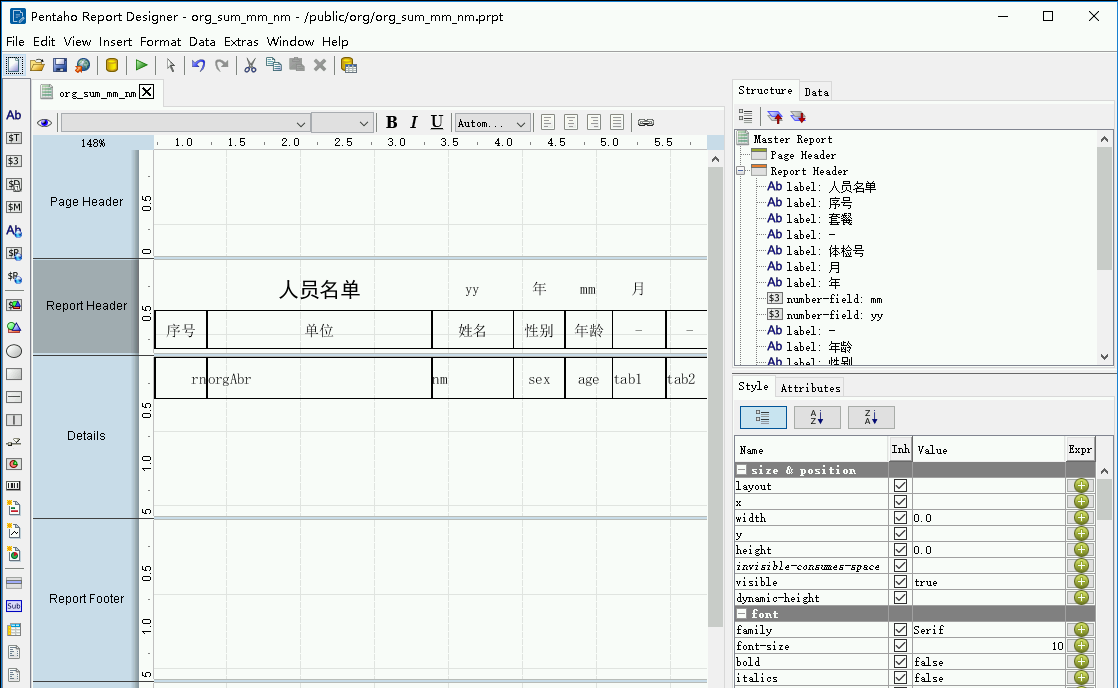The image size is (1118, 688).
Task: Cut selection with scissors icon
Action: pyautogui.click(x=250, y=66)
